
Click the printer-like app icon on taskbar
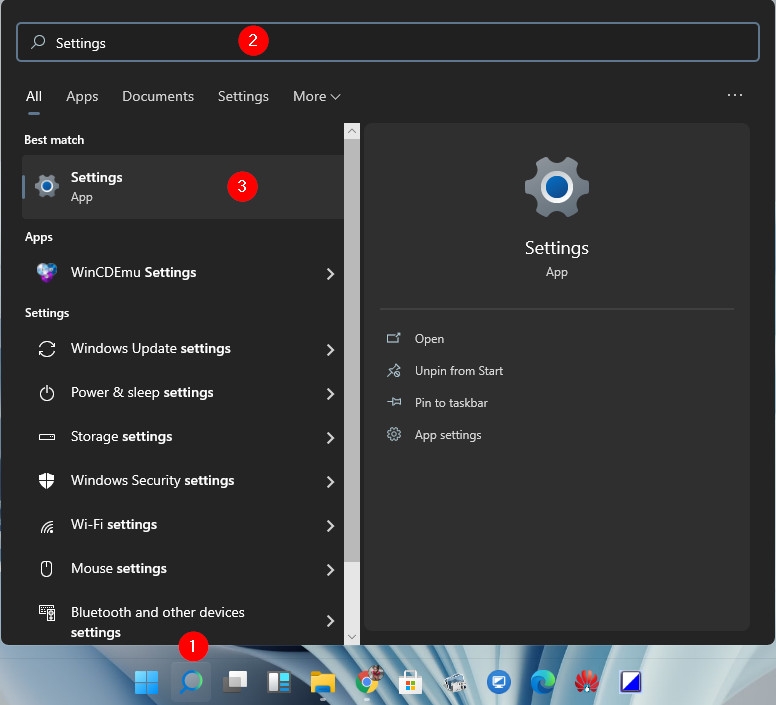(455, 683)
